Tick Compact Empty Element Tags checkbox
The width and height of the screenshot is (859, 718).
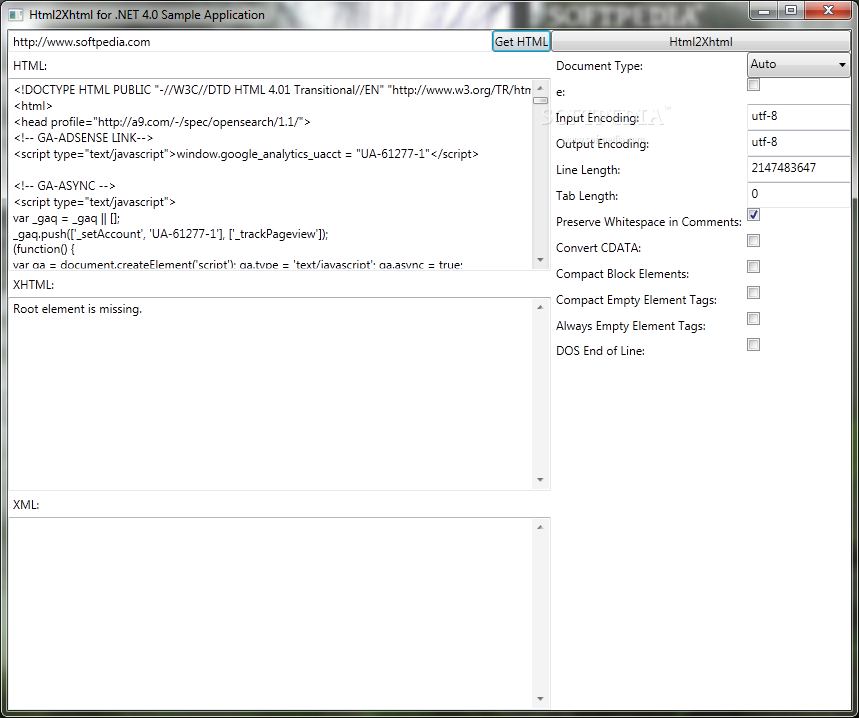point(754,292)
